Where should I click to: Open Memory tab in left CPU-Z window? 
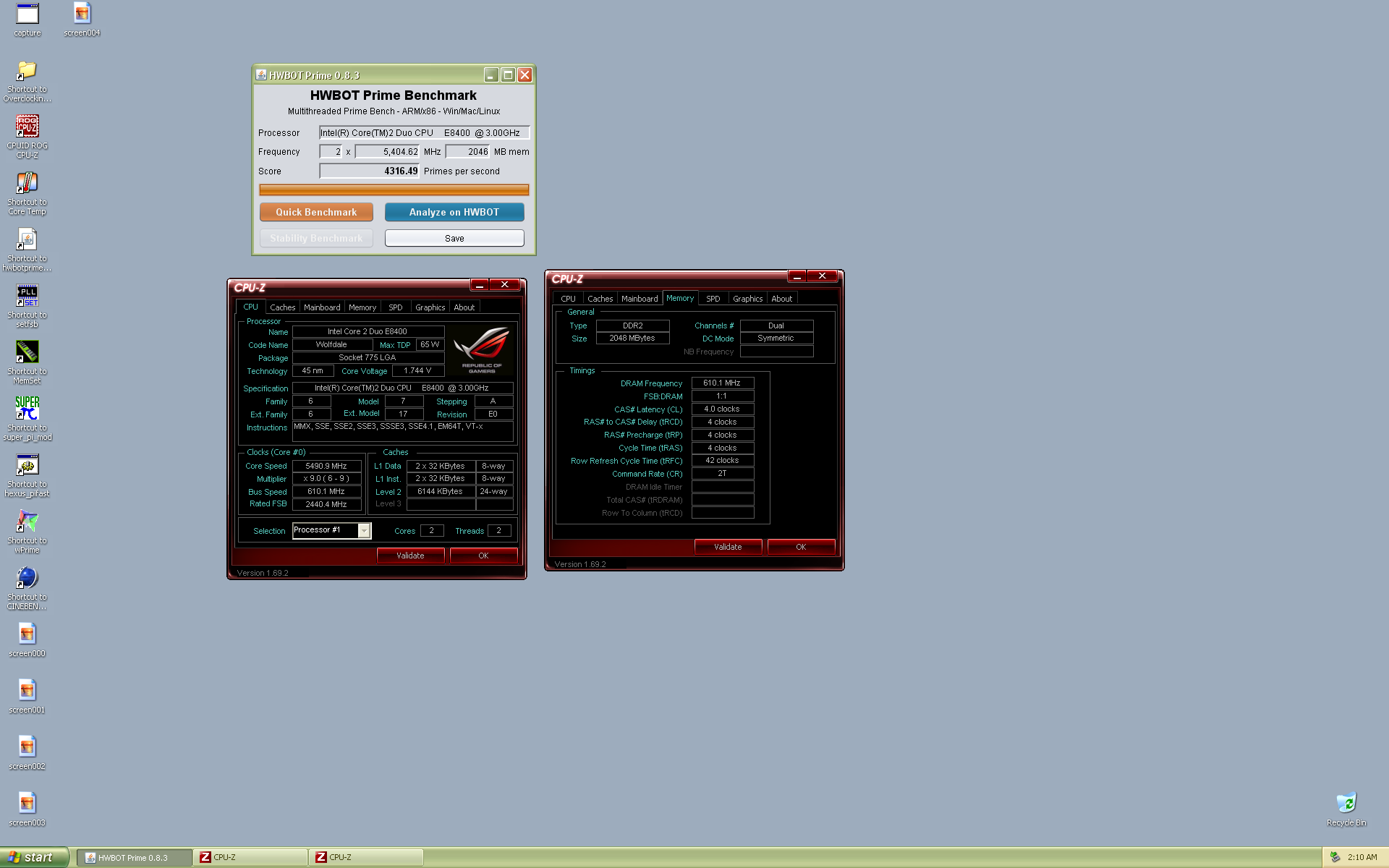point(362,307)
